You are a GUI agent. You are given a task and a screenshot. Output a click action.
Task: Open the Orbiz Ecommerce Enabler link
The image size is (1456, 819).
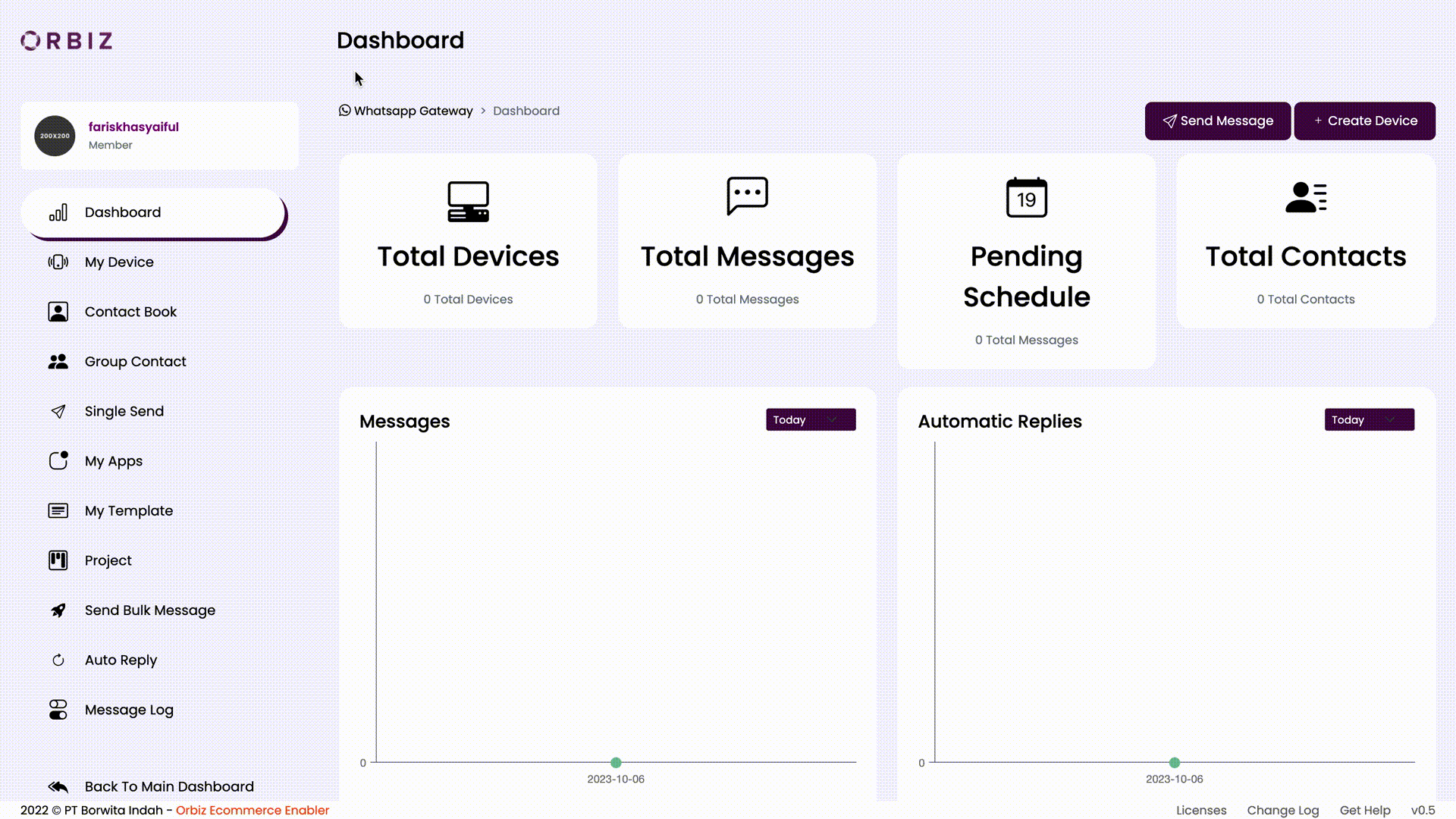(x=252, y=810)
